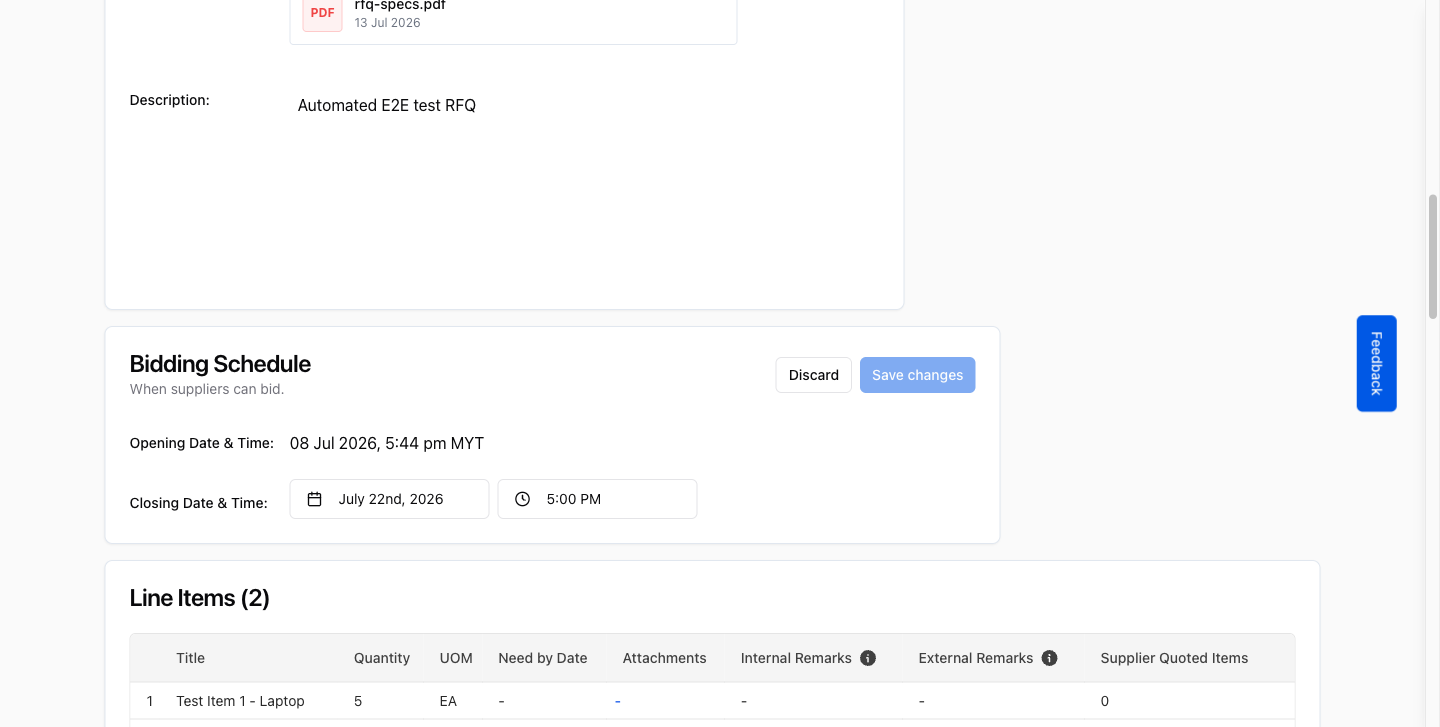Click the PDF file icon for rfq-specs.pdf
The image size is (1440, 727).
(322, 13)
